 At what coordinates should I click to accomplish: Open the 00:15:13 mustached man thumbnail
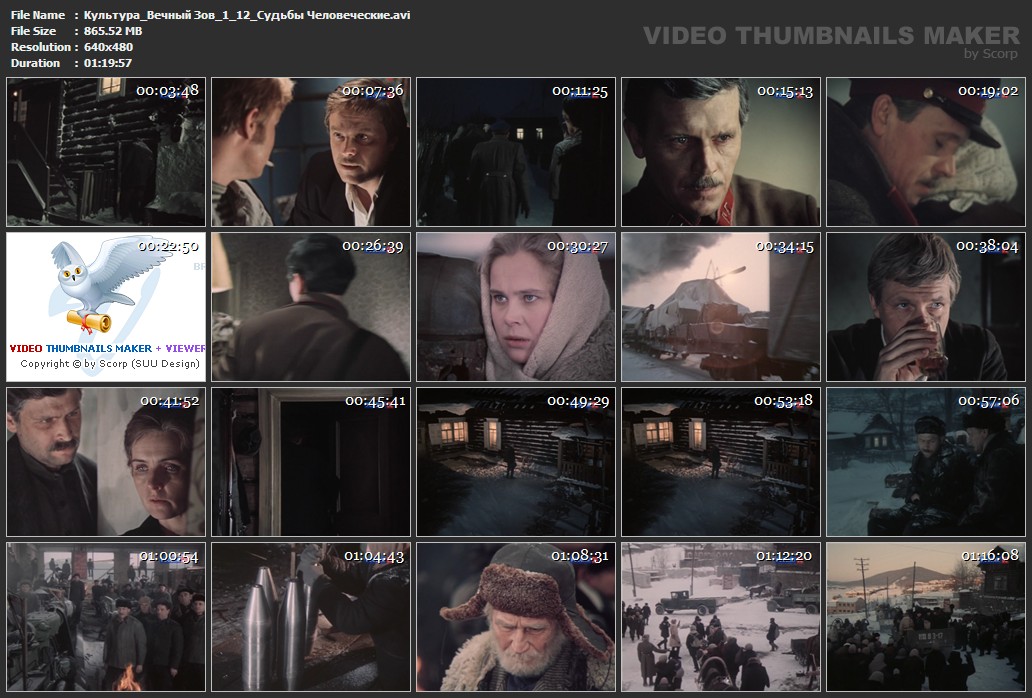pyautogui.click(x=720, y=152)
